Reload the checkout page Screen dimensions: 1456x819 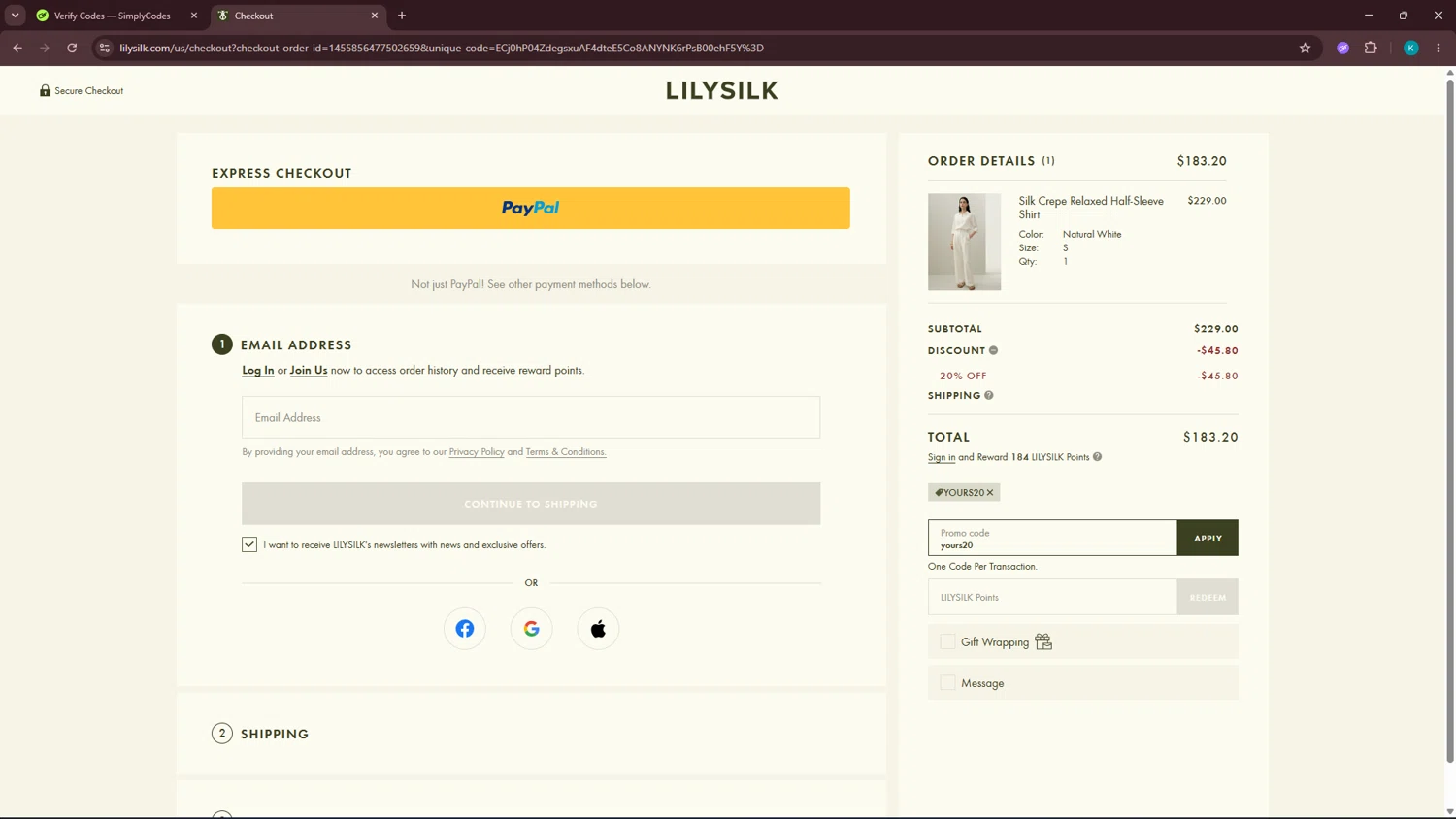[72, 48]
